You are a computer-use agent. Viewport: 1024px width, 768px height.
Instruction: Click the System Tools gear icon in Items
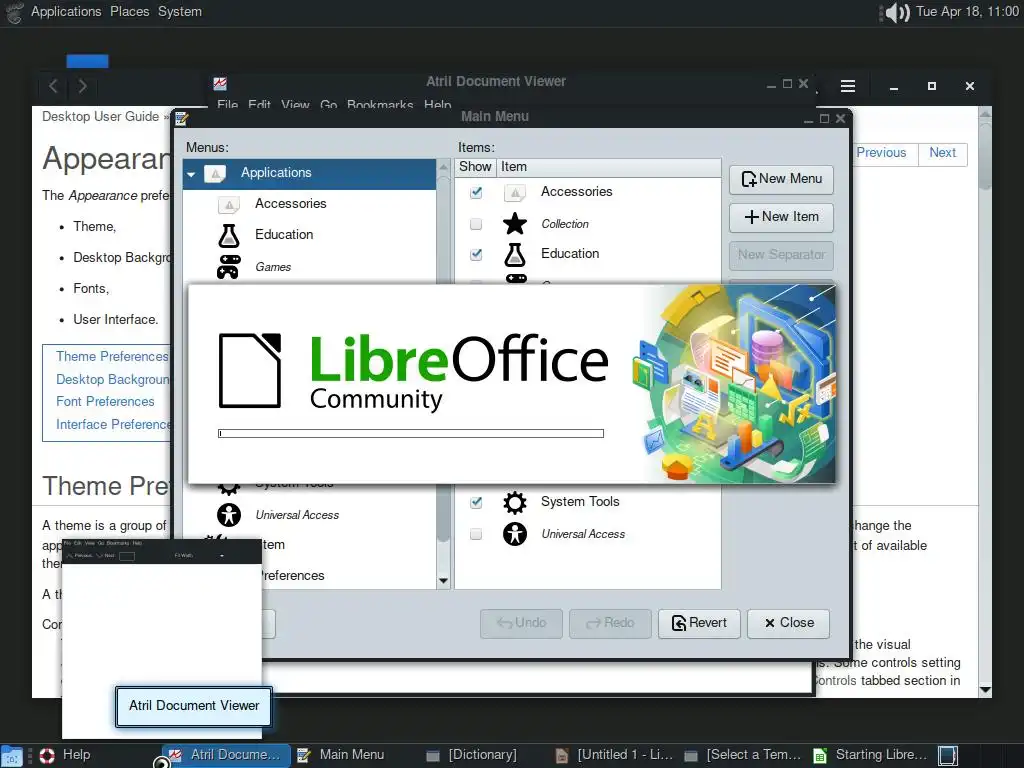(515, 502)
